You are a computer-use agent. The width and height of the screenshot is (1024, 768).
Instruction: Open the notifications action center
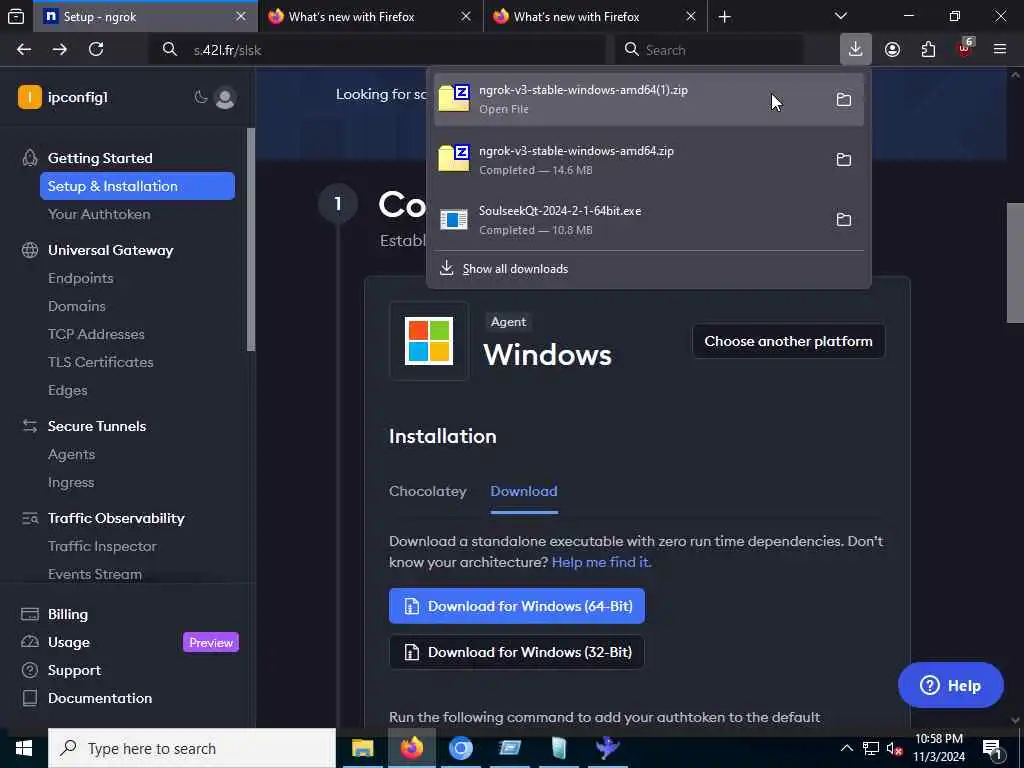point(993,749)
